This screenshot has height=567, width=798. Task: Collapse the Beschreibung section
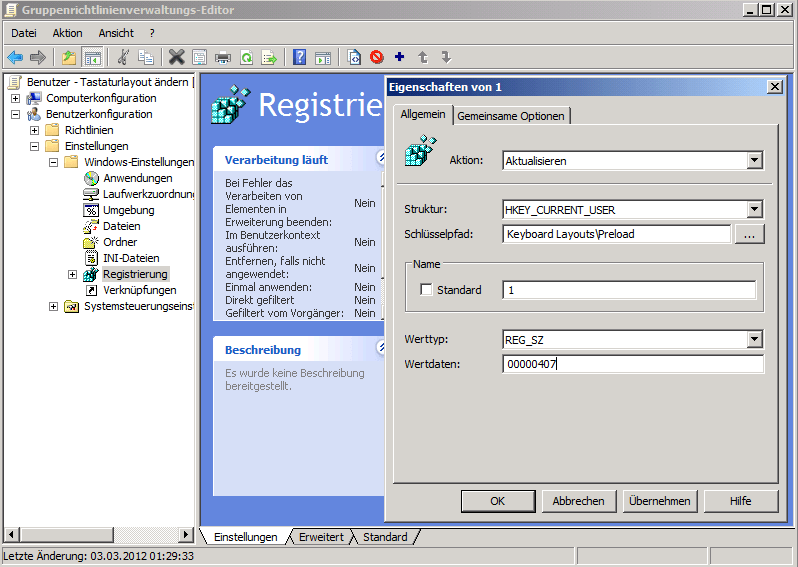pyautogui.click(x=381, y=347)
